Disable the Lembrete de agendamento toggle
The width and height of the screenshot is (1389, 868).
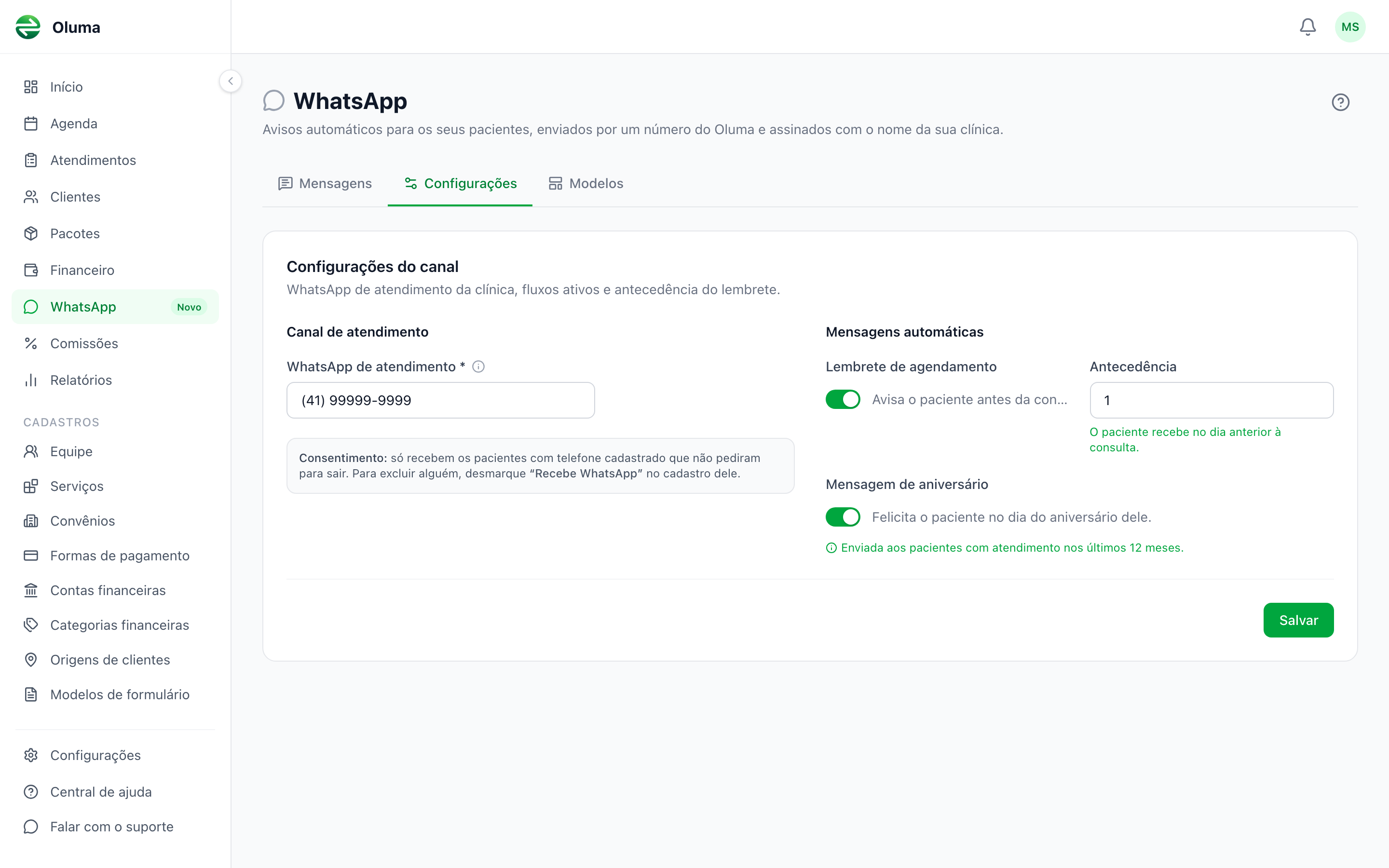[x=843, y=400]
